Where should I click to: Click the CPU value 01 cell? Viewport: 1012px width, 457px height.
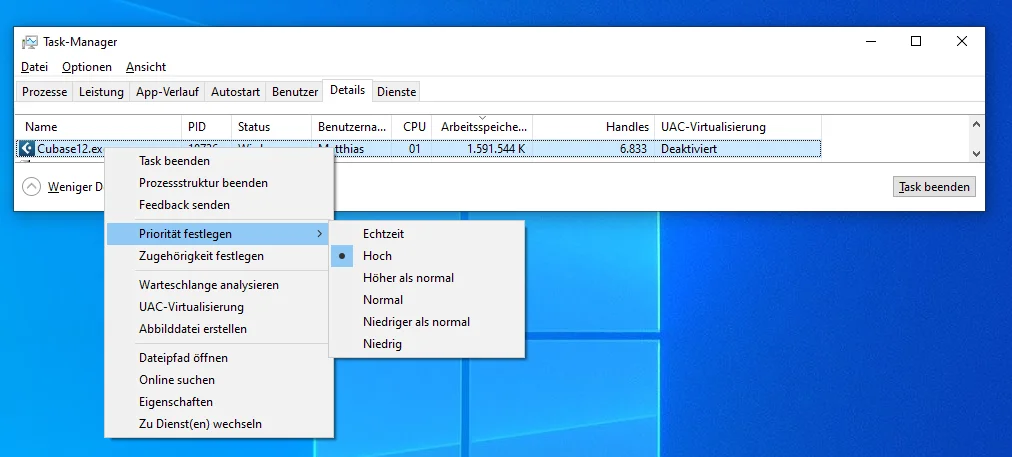[414, 149]
